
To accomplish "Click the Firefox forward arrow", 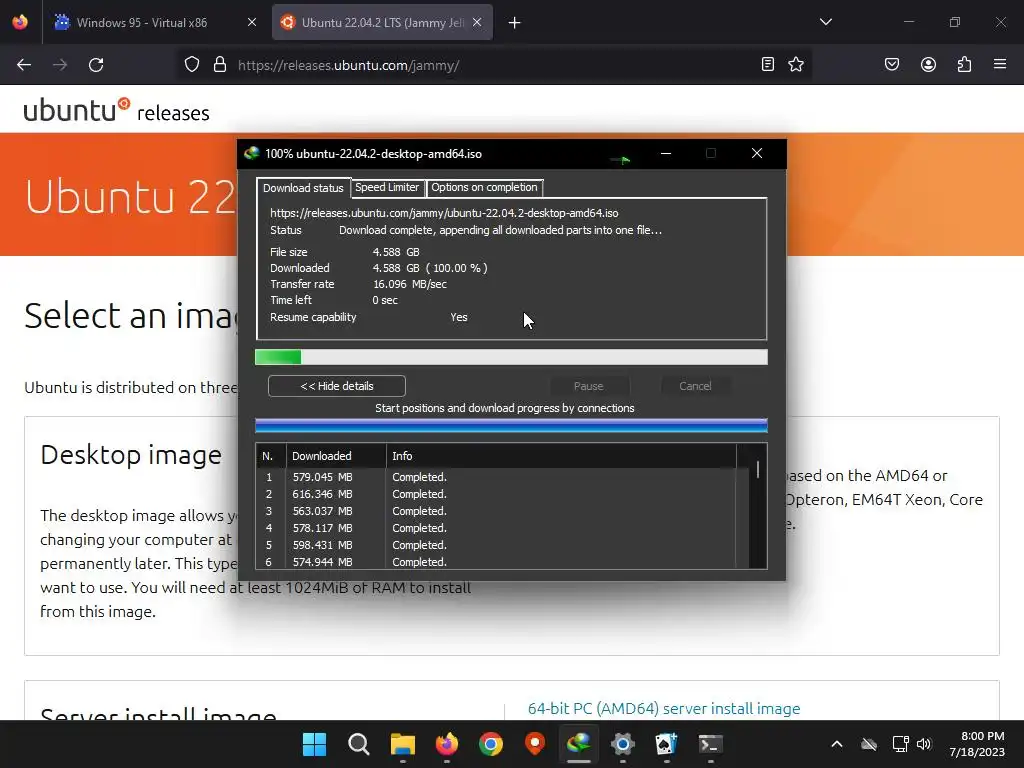I will click(60, 65).
